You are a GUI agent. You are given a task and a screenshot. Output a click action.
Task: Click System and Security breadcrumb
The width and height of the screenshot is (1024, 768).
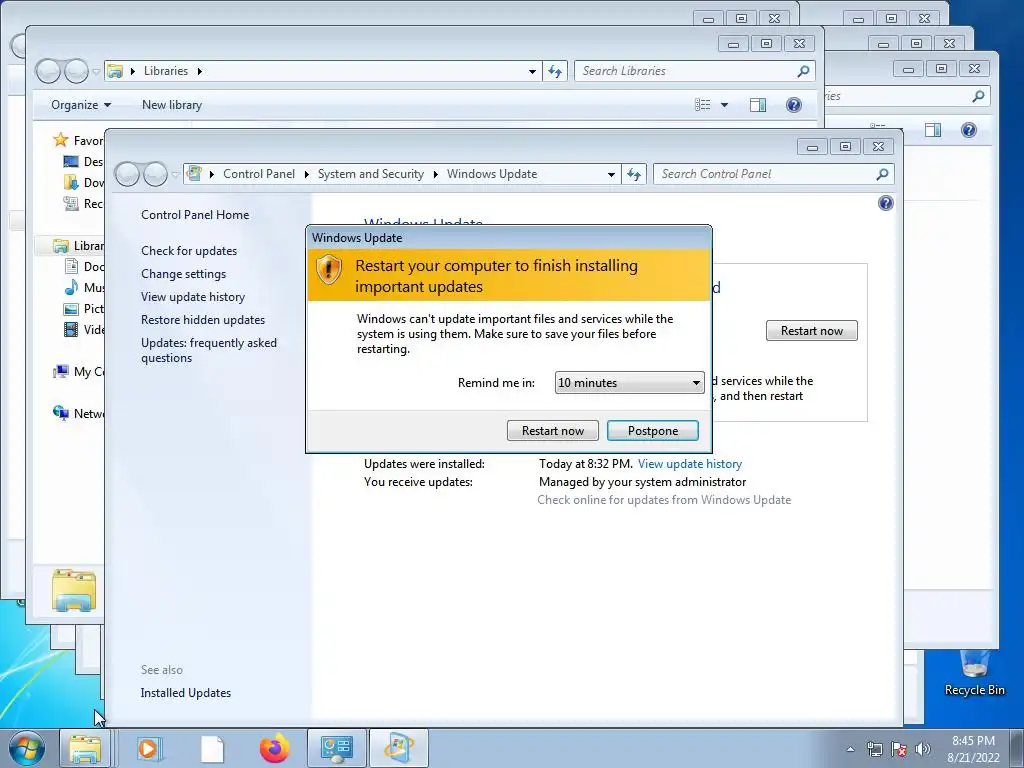(x=370, y=174)
